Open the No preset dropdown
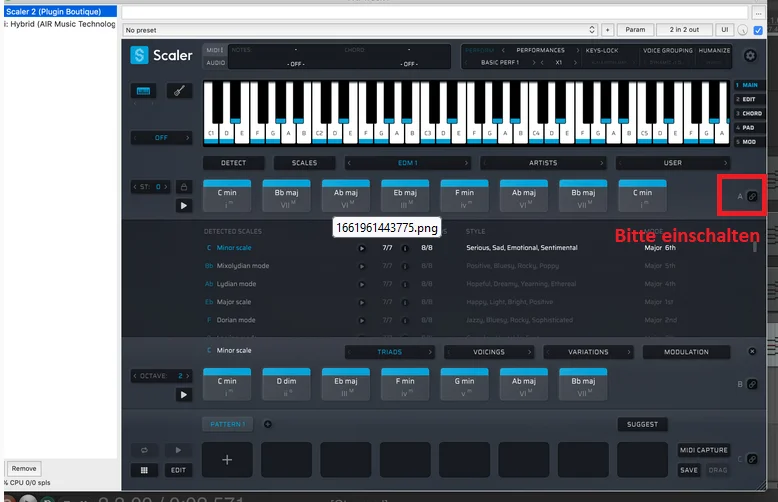778x502 pixels. (x=360, y=30)
